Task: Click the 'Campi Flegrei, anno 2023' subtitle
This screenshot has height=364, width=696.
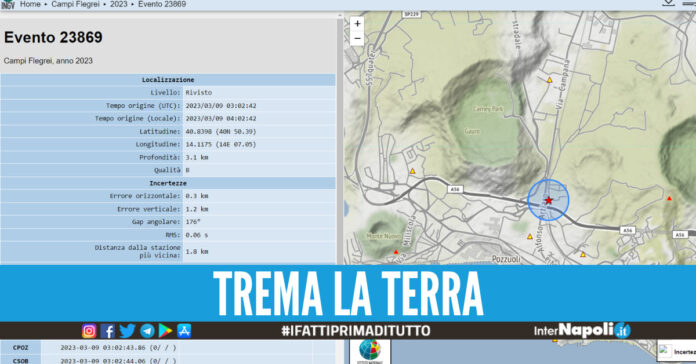Action: [48, 61]
